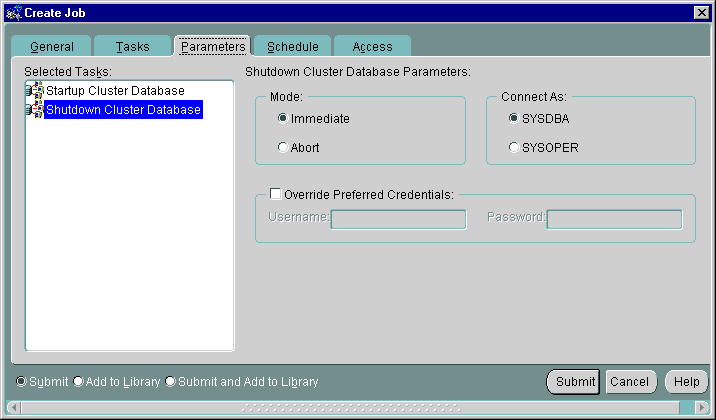Choose Abort shutdown mode
Screen dimensions: 716x420
(x=283, y=147)
